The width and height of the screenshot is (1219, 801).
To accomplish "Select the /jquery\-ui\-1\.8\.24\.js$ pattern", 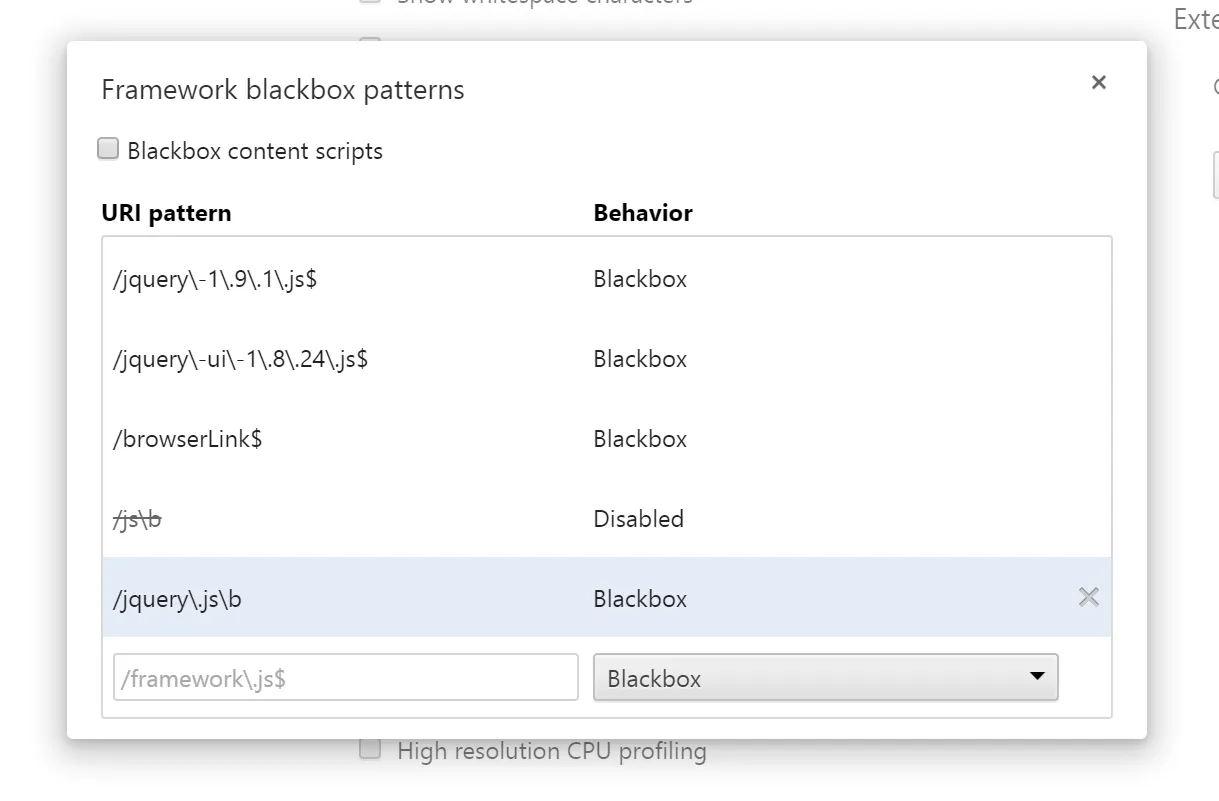I will click(x=241, y=359).
